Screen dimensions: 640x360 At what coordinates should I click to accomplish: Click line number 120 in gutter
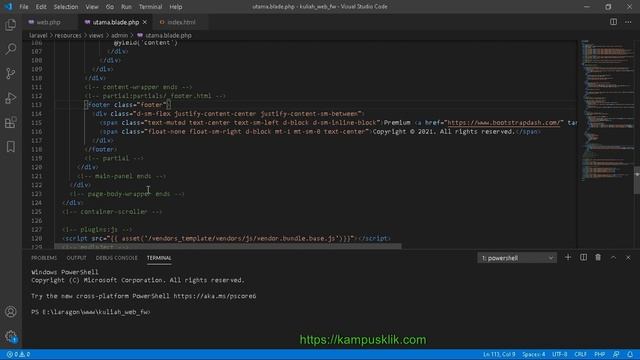(37, 167)
